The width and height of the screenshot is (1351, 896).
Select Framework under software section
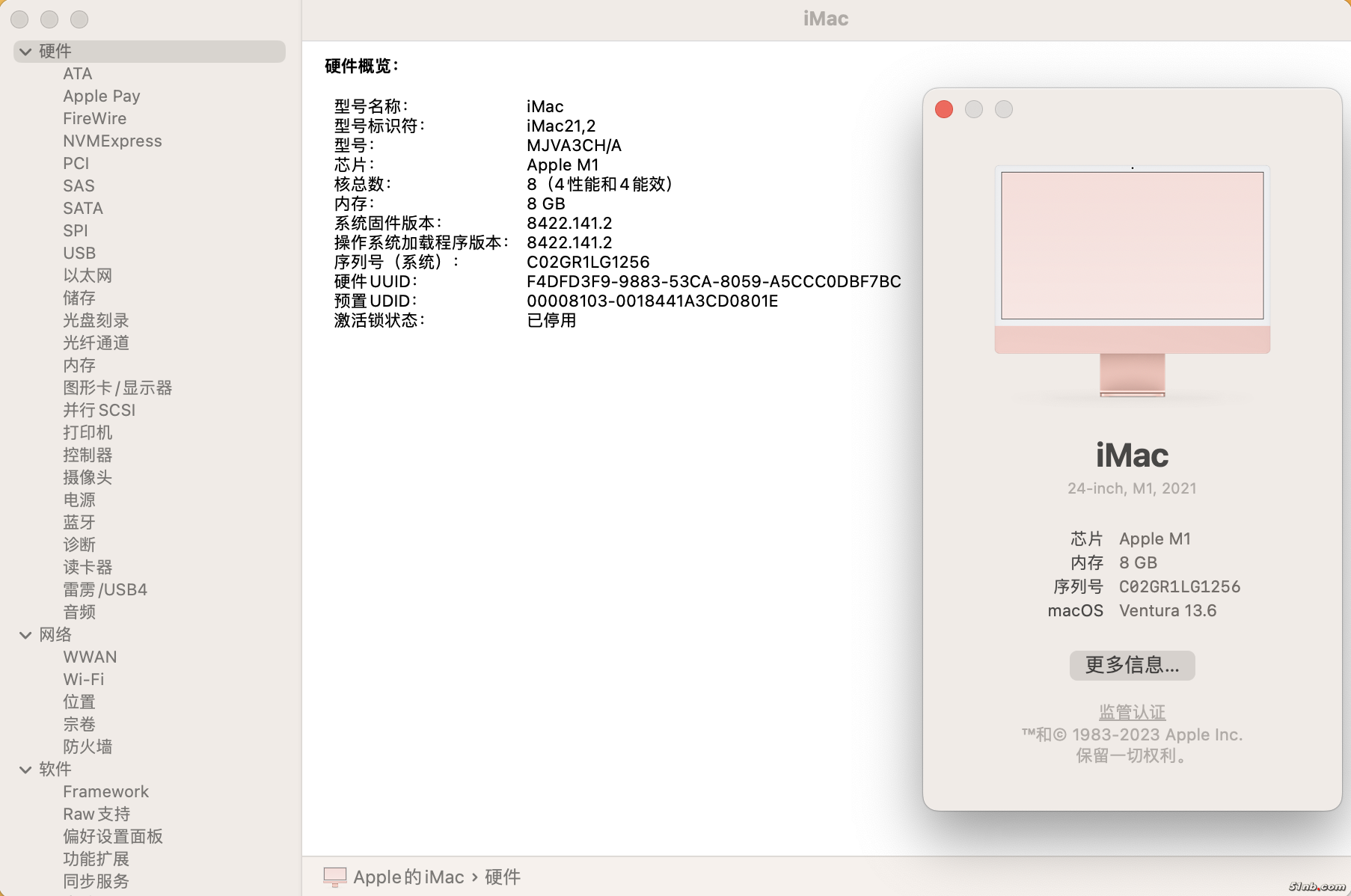105,792
